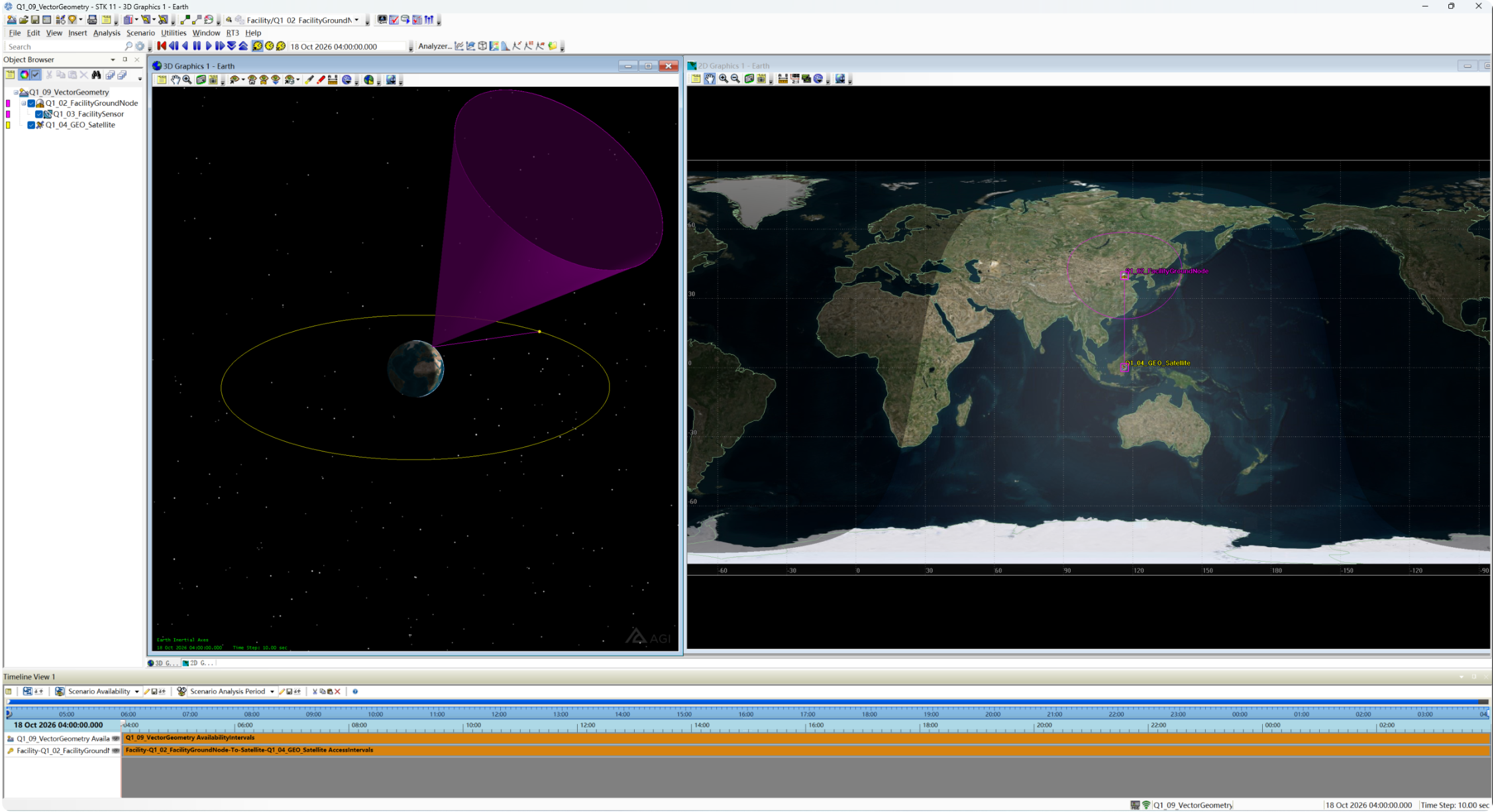Viewport: 1502px width, 812px height.
Task: Select the grab hand tool in 3D Graphics toolbar
Action: [x=176, y=80]
